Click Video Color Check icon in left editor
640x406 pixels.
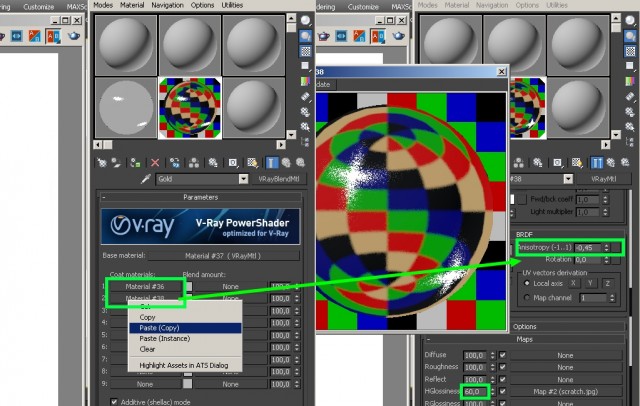tap(305, 81)
